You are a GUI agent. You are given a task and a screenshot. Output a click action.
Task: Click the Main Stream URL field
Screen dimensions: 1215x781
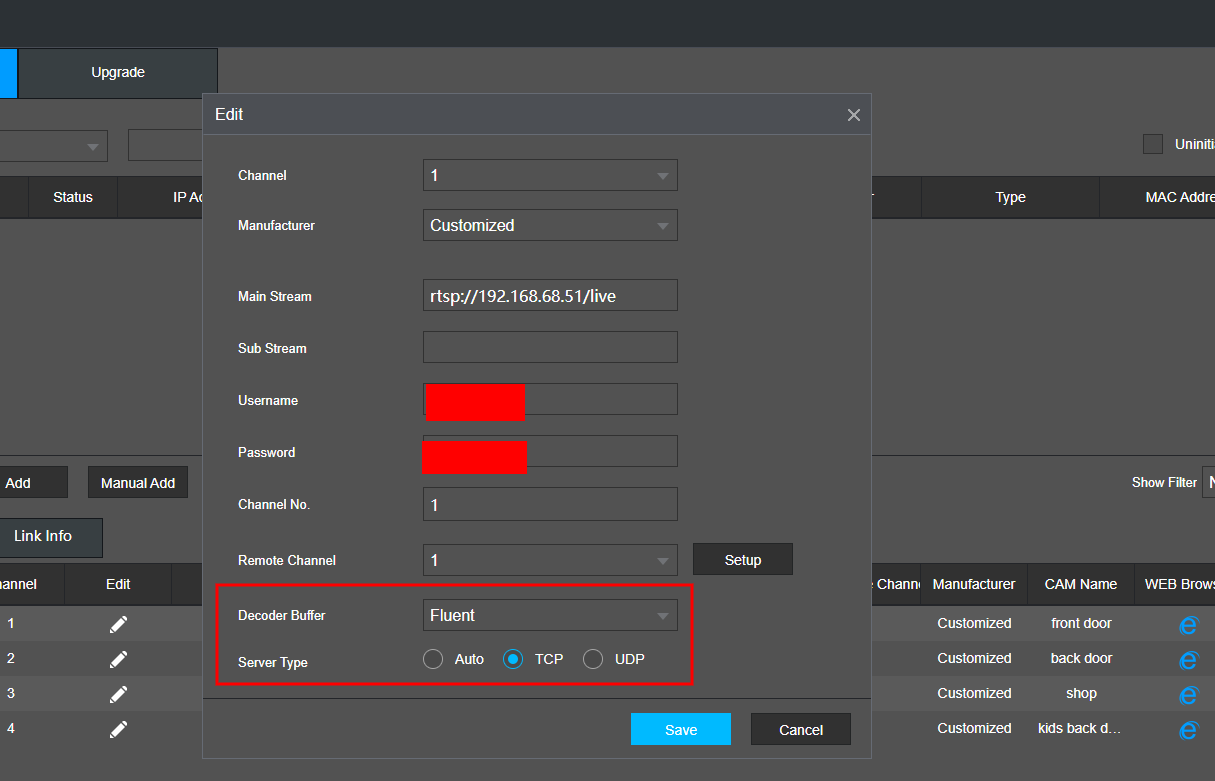point(550,295)
